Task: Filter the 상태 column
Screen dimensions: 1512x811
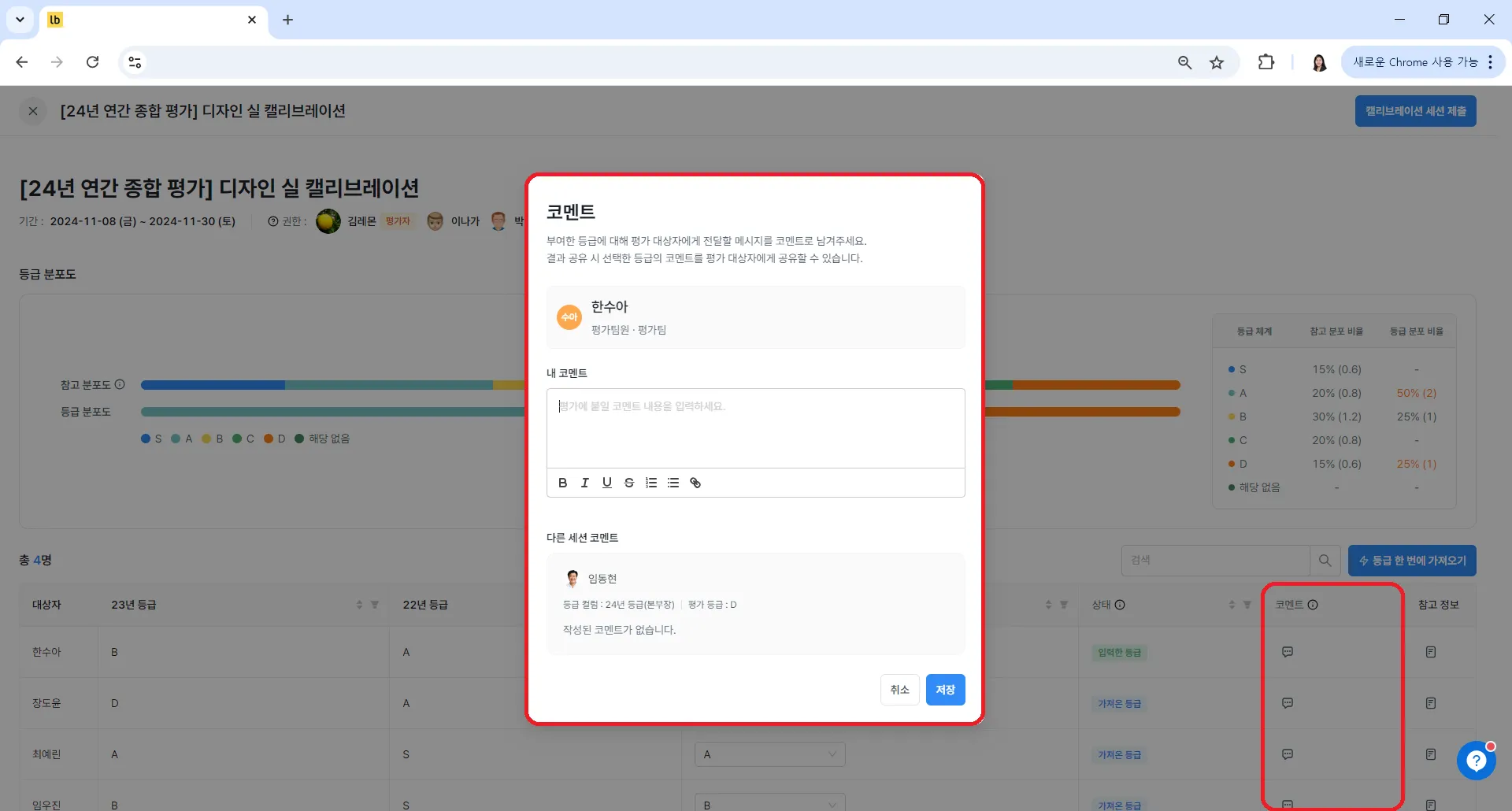Action: click(x=1247, y=605)
